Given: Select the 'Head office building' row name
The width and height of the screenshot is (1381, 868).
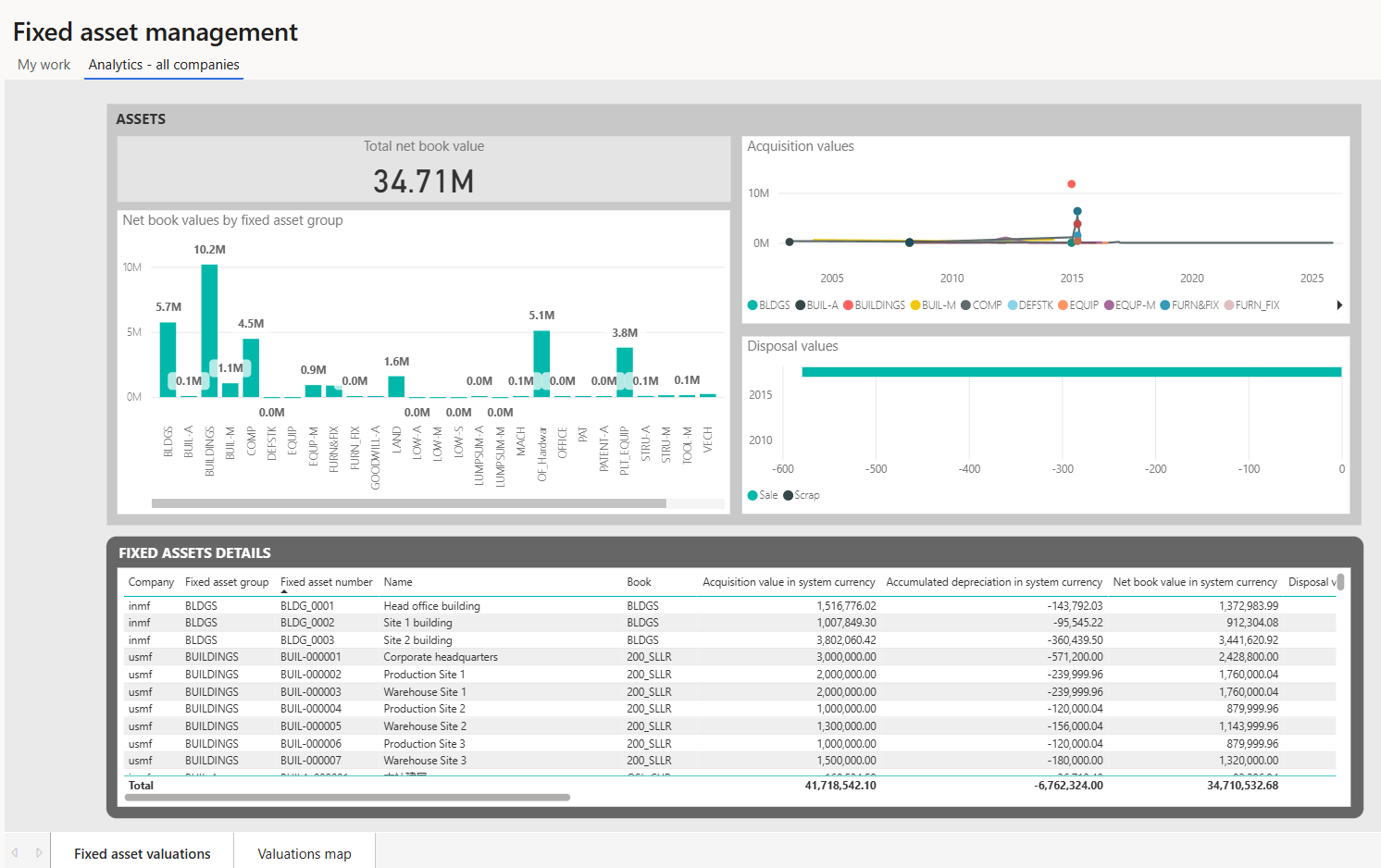Looking at the screenshot, I should coord(431,606).
